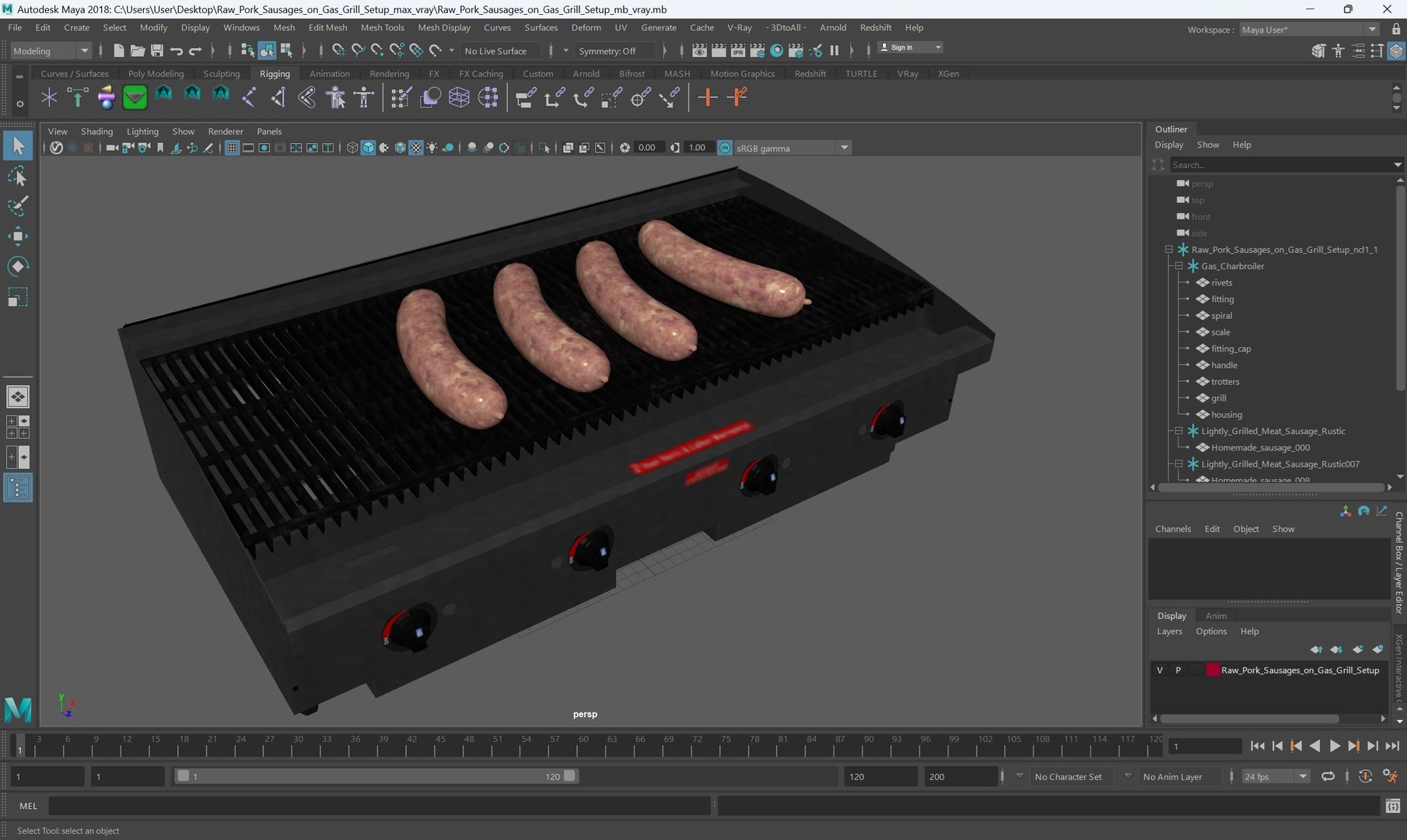Collapse the Gas_Charbroiler tree node
The width and height of the screenshot is (1407, 840).
[1179, 266]
